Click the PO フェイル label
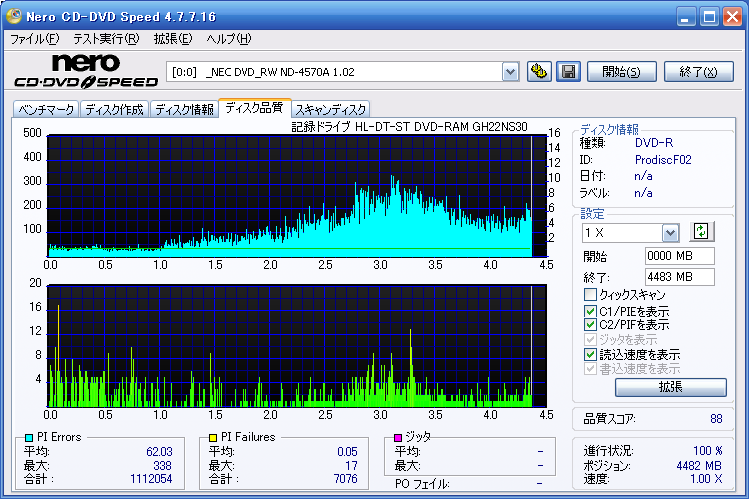 tap(422, 484)
